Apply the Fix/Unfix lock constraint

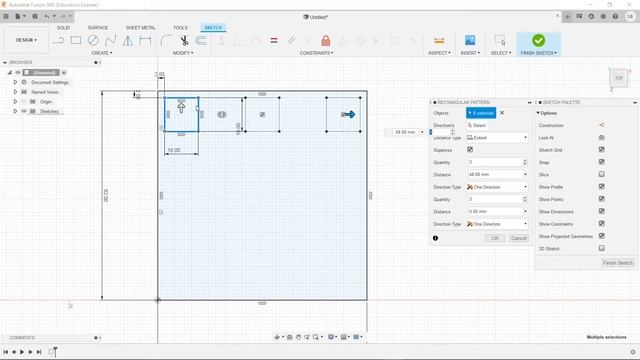click(x=326, y=40)
